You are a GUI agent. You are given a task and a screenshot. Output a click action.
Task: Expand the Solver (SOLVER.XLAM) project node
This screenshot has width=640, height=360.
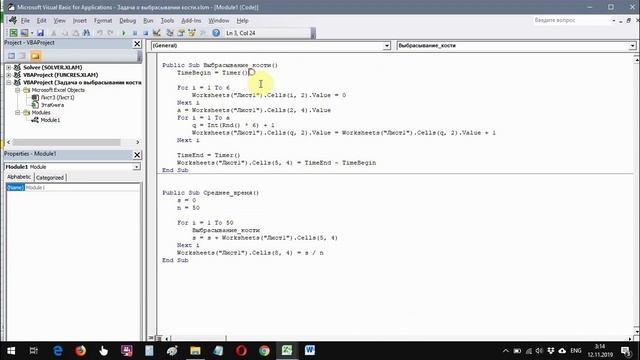[x=9, y=67]
